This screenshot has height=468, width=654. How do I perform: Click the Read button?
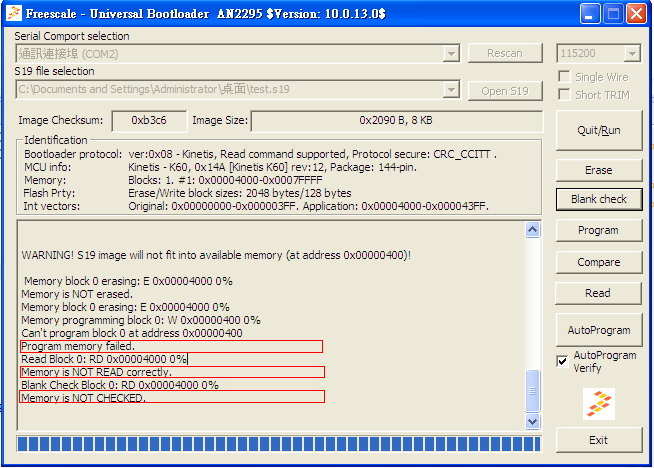(x=598, y=293)
